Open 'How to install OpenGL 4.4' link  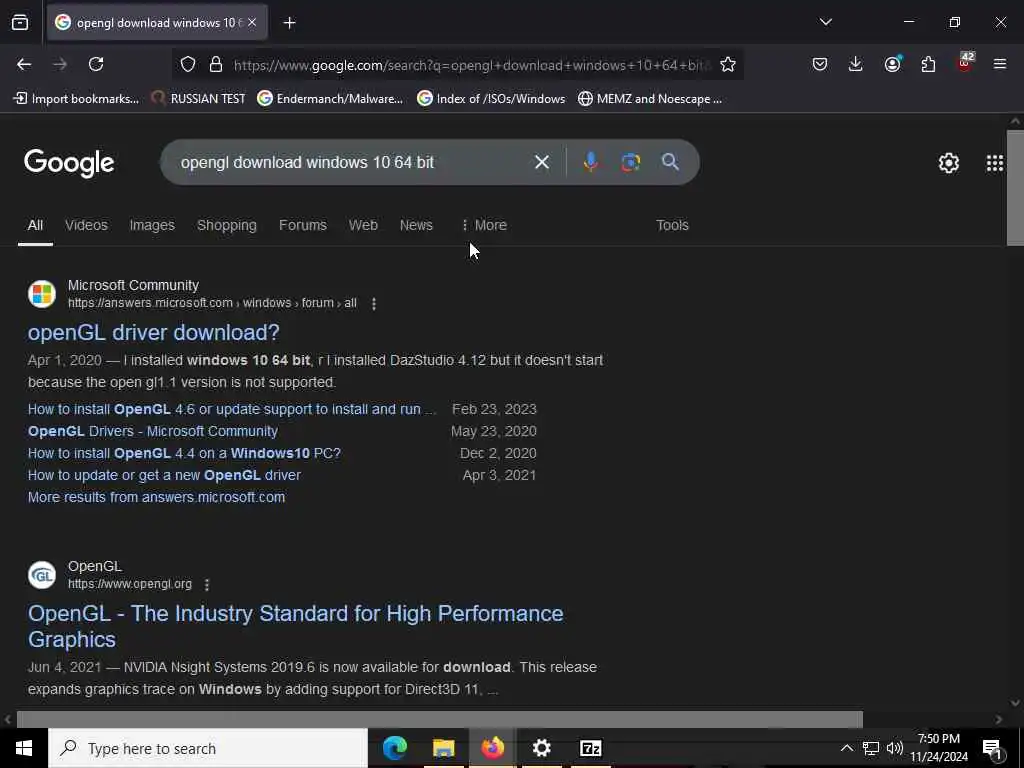[x=184, y=453]
